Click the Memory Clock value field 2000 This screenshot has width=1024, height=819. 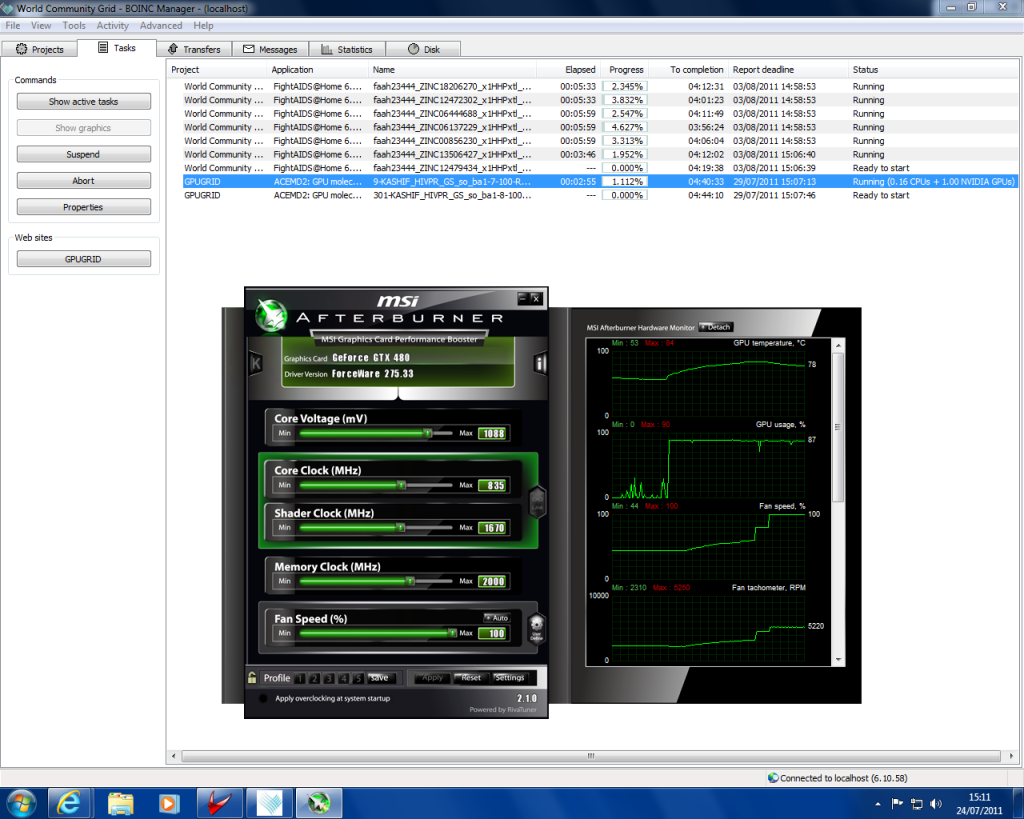tap(493, 582)
